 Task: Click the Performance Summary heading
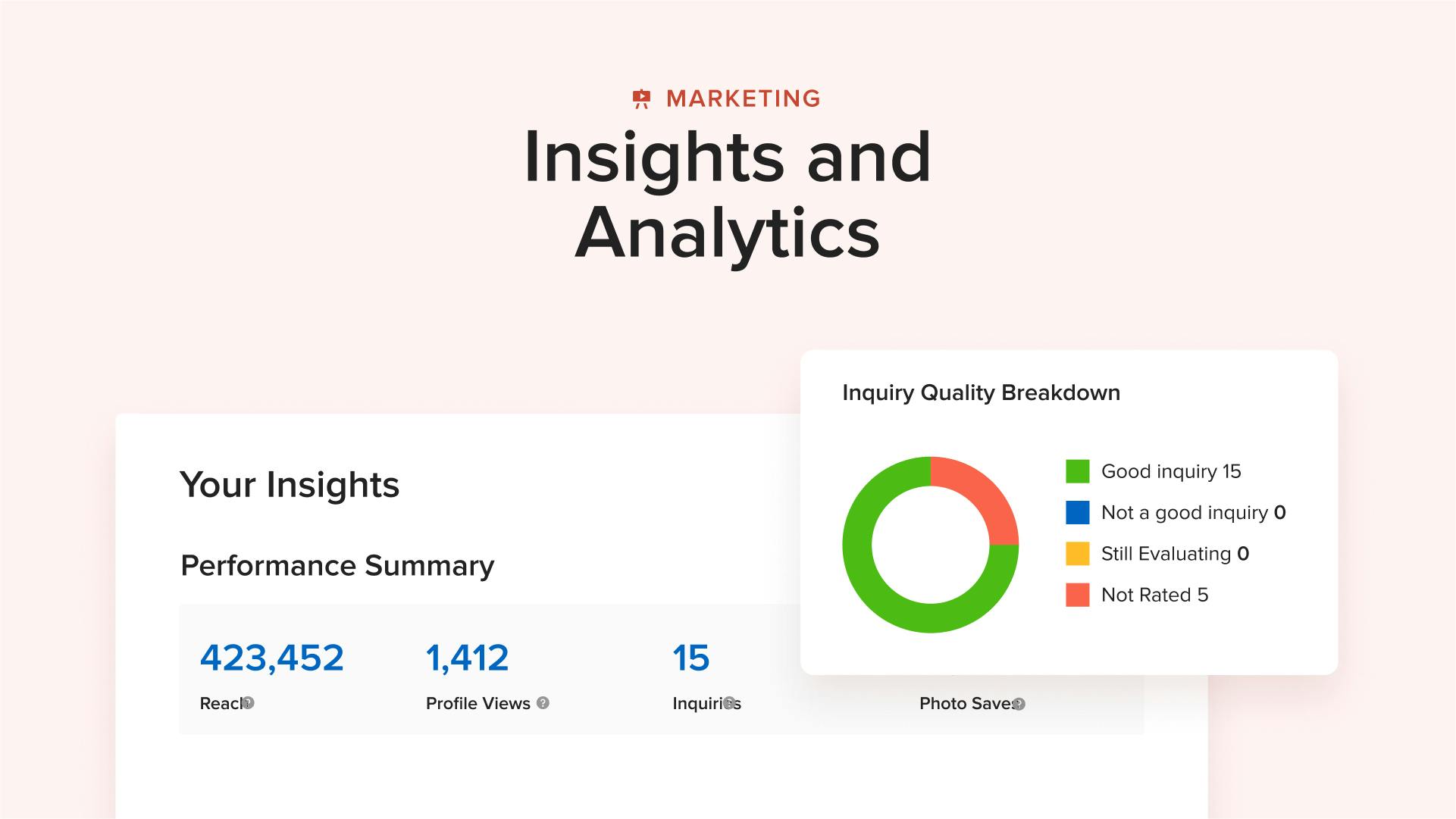click(337, 566)
